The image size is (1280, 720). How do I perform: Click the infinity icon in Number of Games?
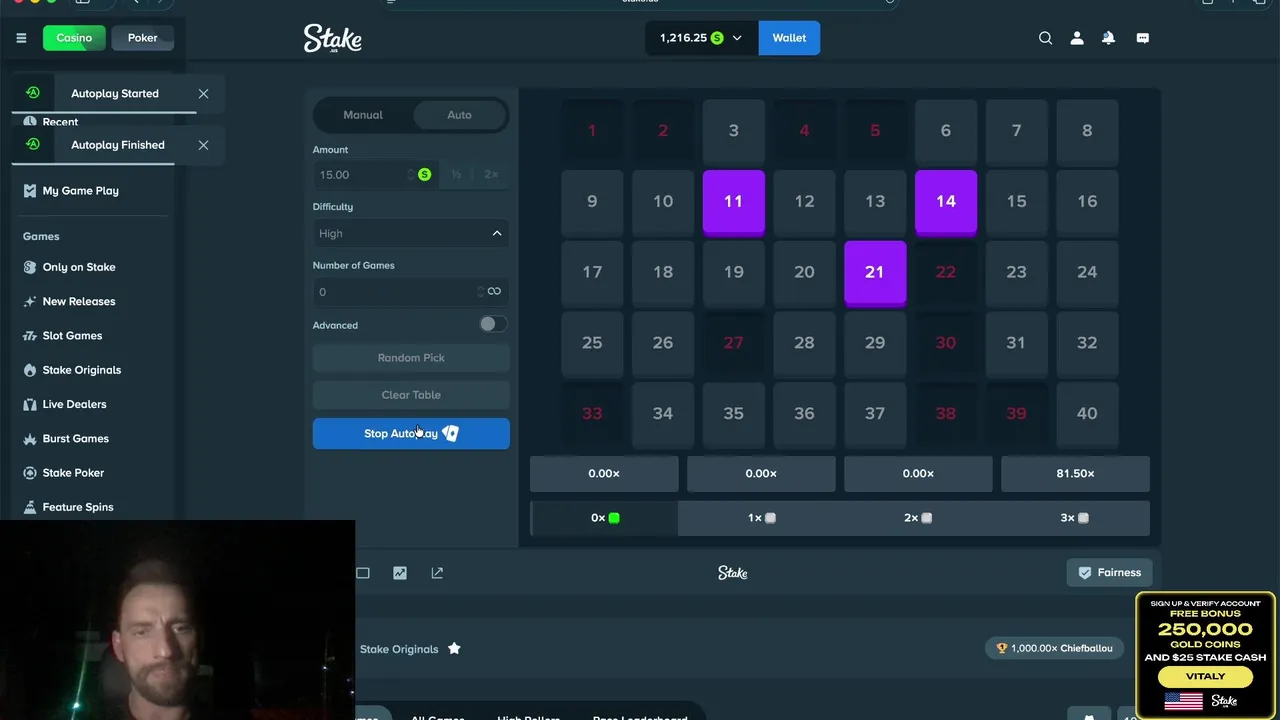(494, 291)
